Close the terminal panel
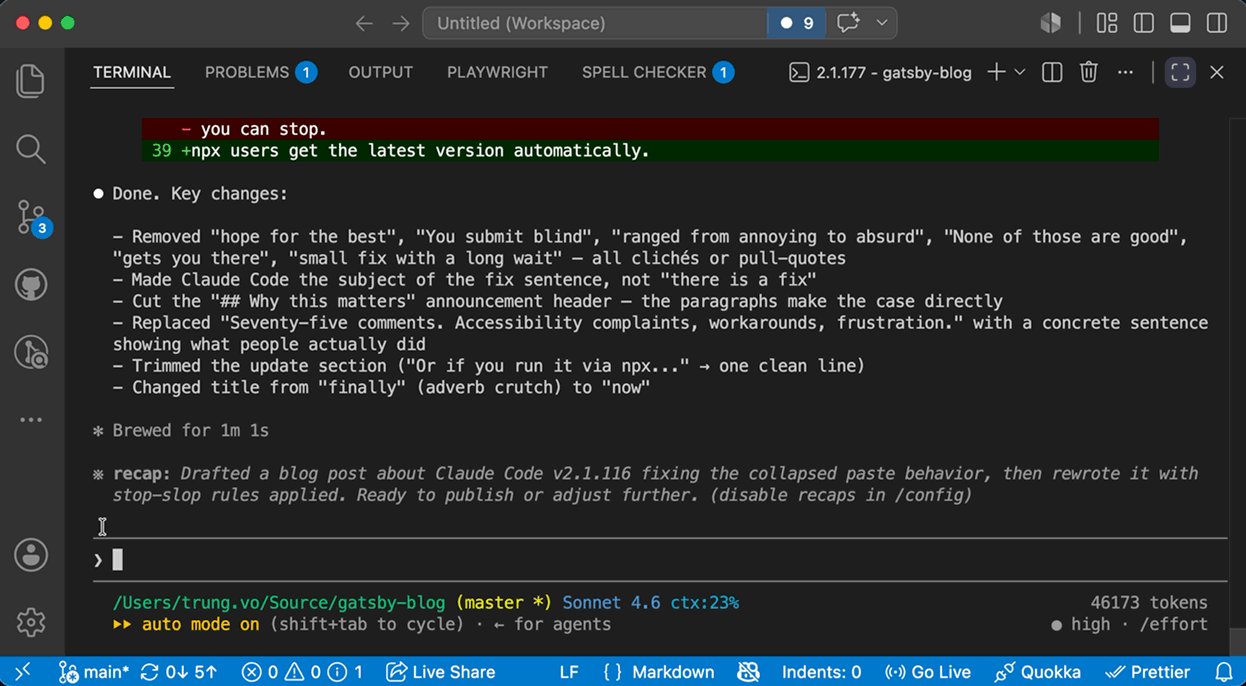 click(1217, 72)
